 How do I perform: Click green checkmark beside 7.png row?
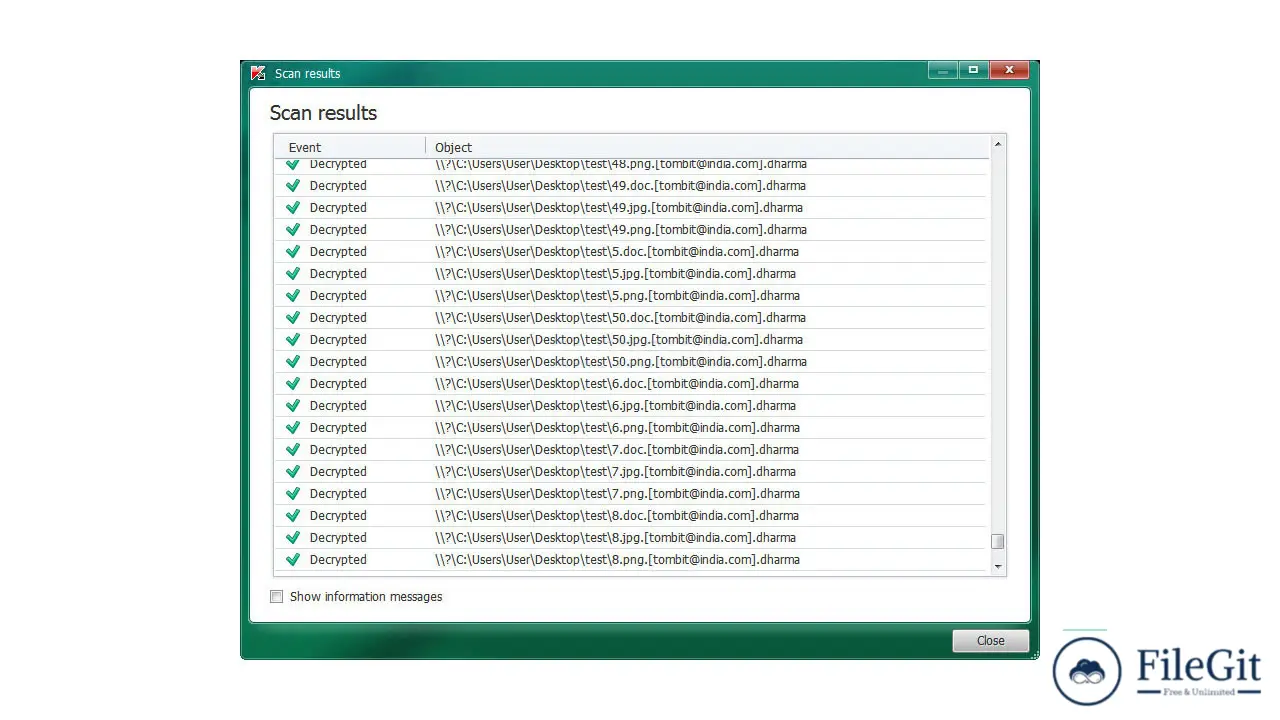[293, 493]
